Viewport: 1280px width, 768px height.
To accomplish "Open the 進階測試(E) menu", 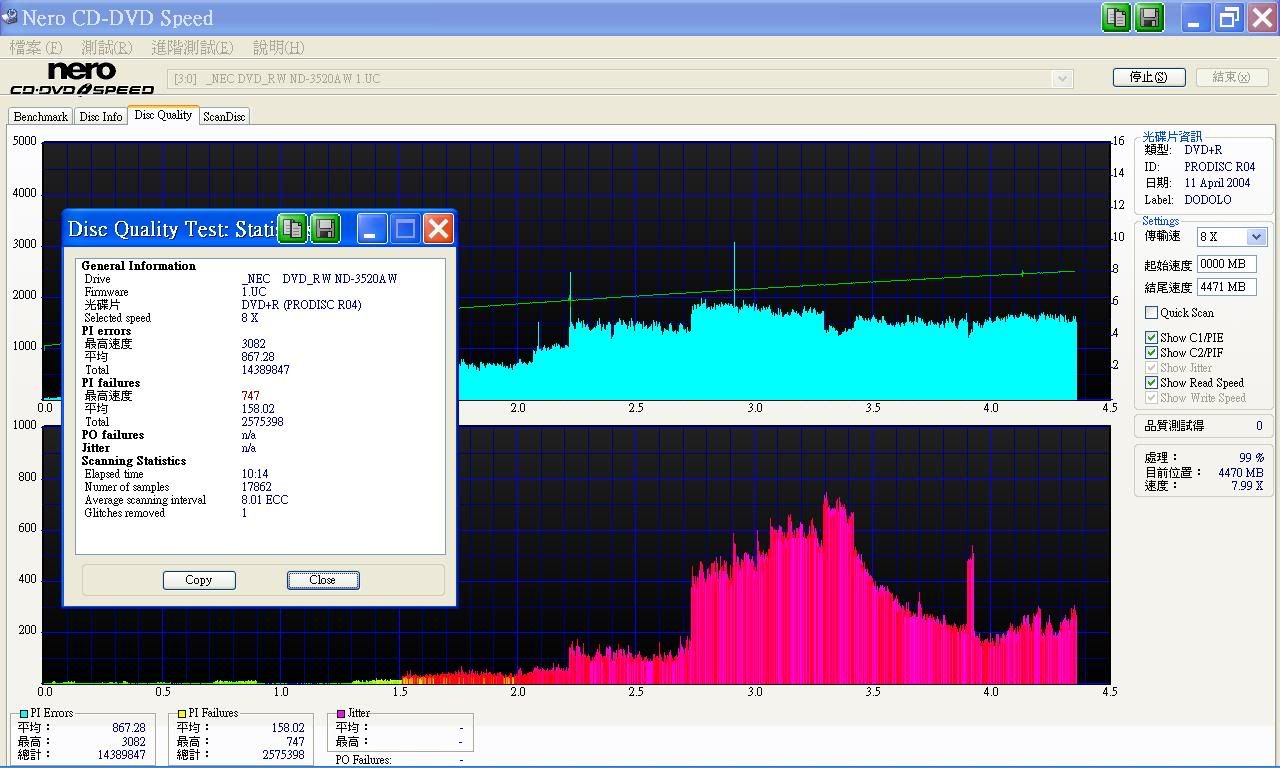I will [x=192, y=48].
